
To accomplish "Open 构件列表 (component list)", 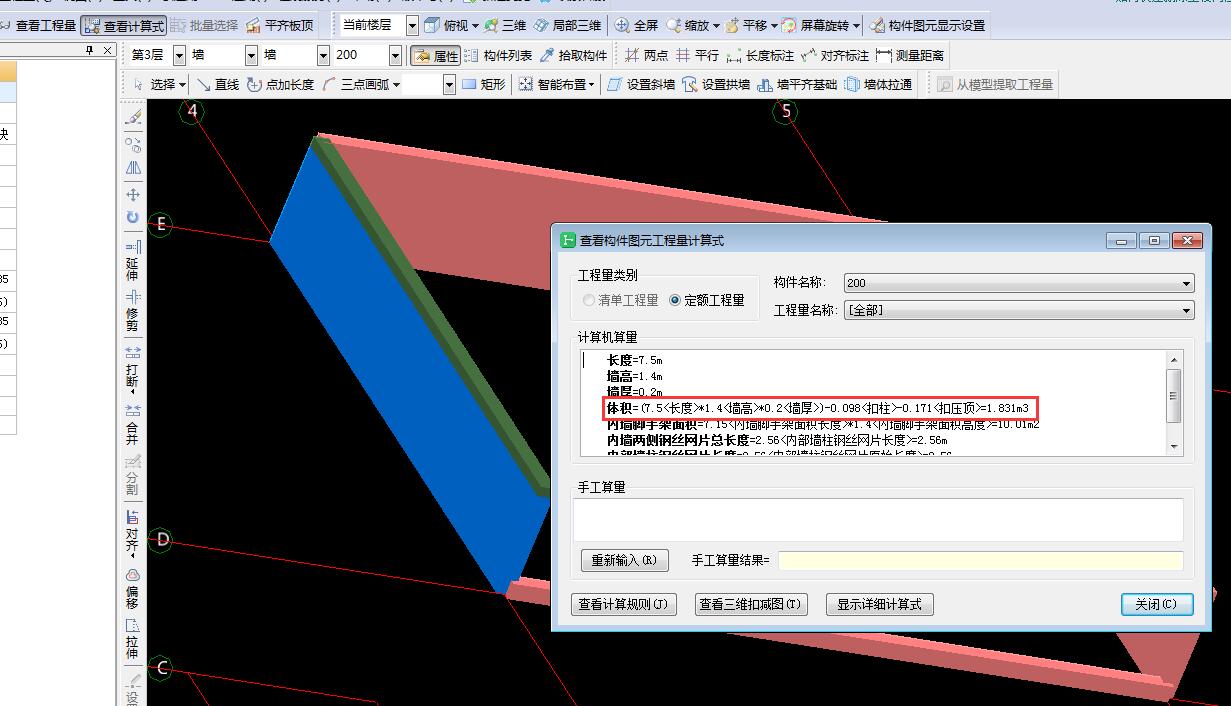I will pos(498,55).
